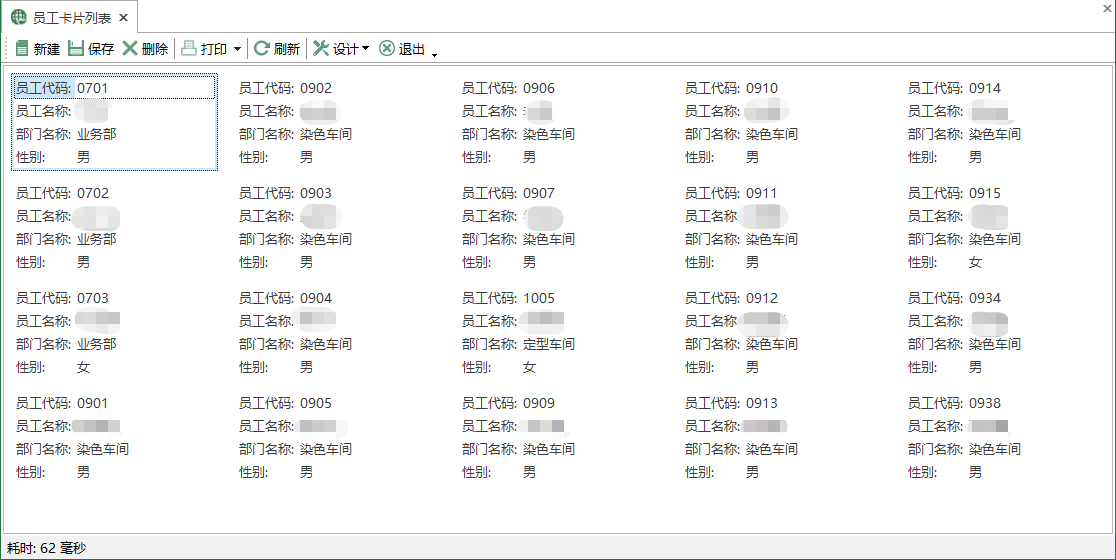Open the 打印 dropdown arrow
This screenshot has width=1116, height=560.
(237, 49)
